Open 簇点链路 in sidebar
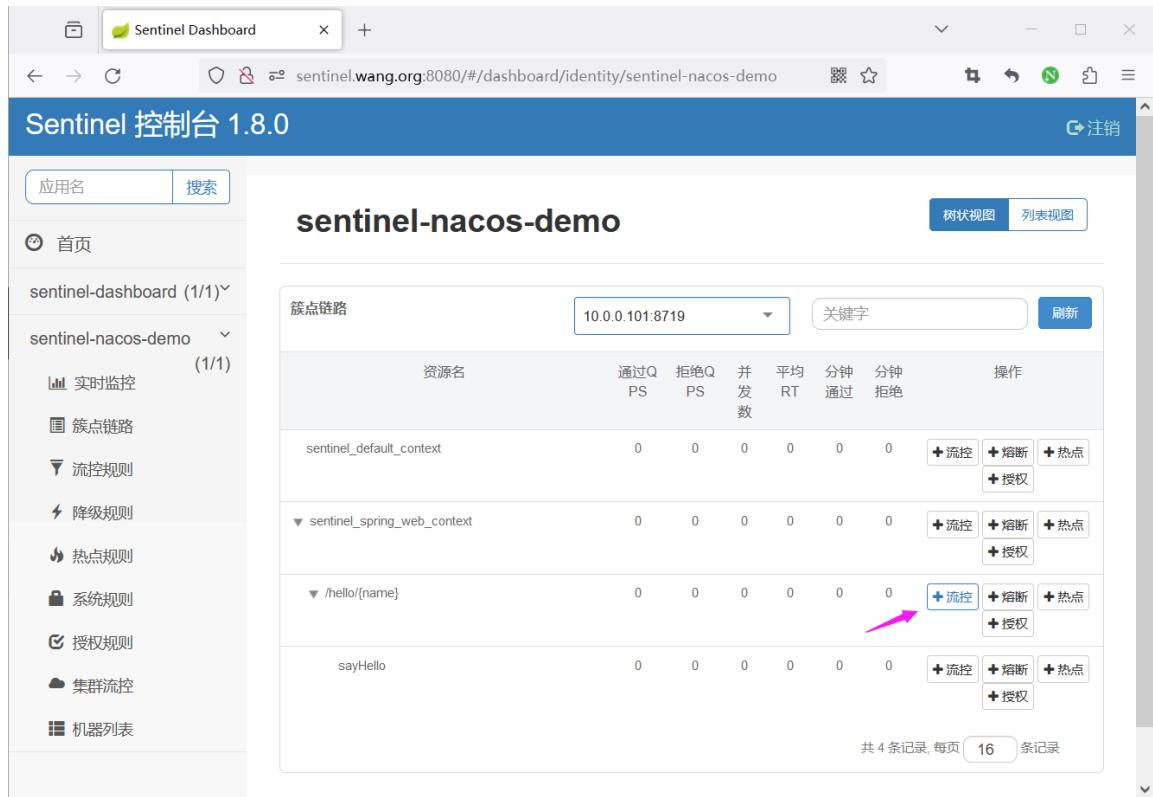1153x797 pixels. click(x=91, y=426)
